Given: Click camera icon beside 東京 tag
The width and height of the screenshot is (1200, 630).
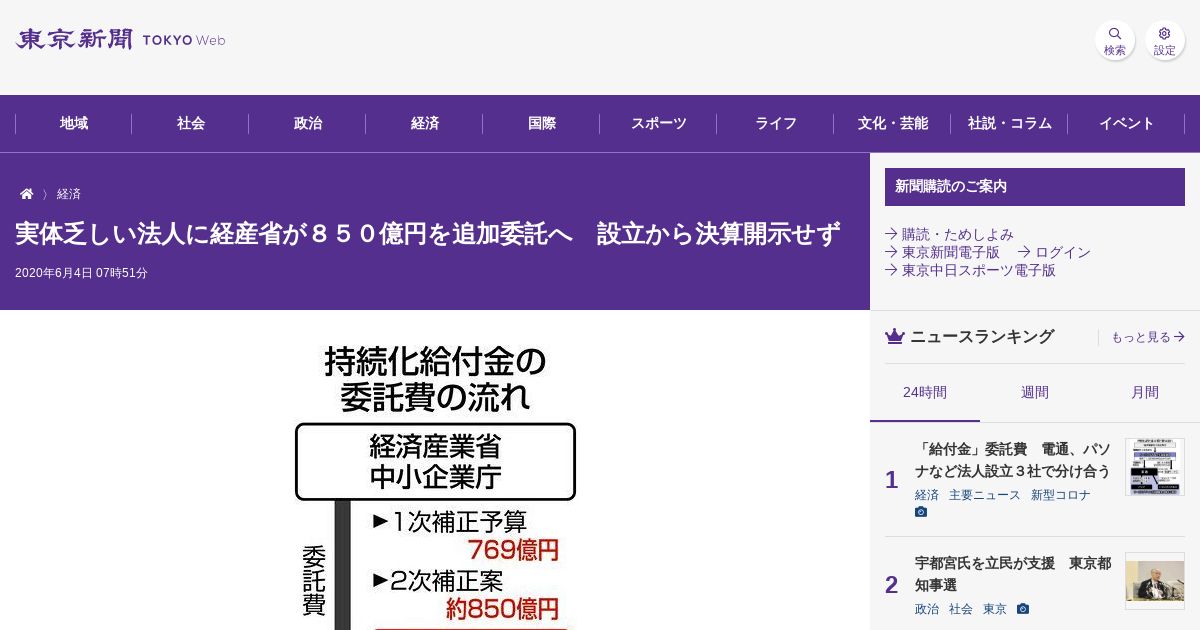Looking at the screenshot, I should pos(1023,609).
